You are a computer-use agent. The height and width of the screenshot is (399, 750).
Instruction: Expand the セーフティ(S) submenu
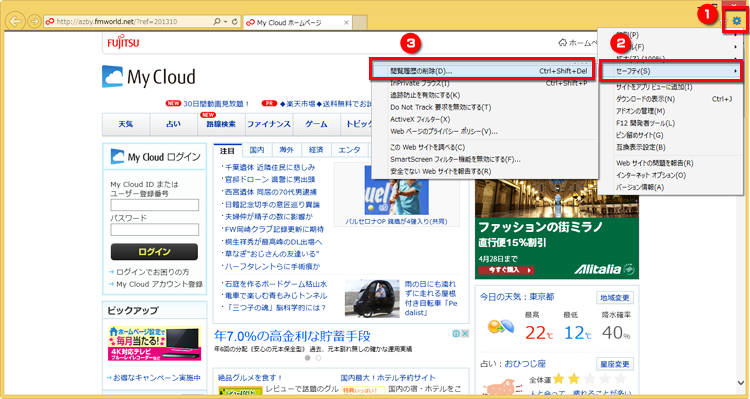point(672,71)
